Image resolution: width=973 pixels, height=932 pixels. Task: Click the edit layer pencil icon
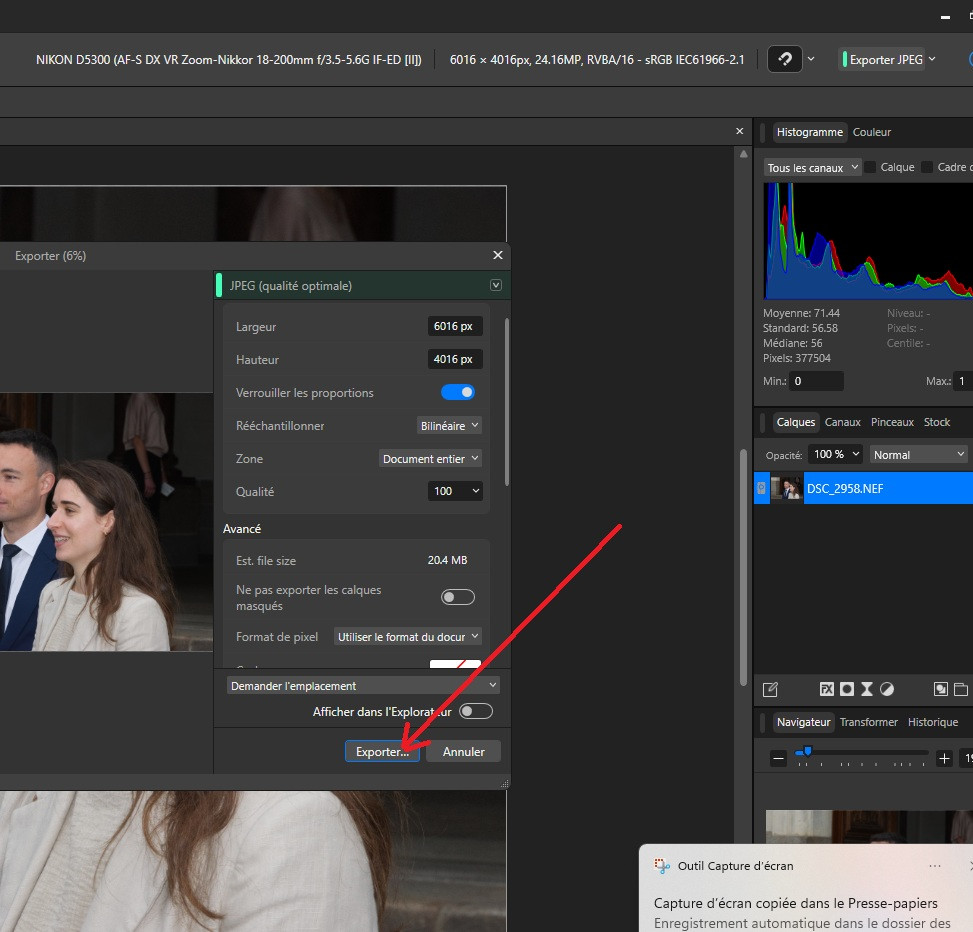click(770, 689)
